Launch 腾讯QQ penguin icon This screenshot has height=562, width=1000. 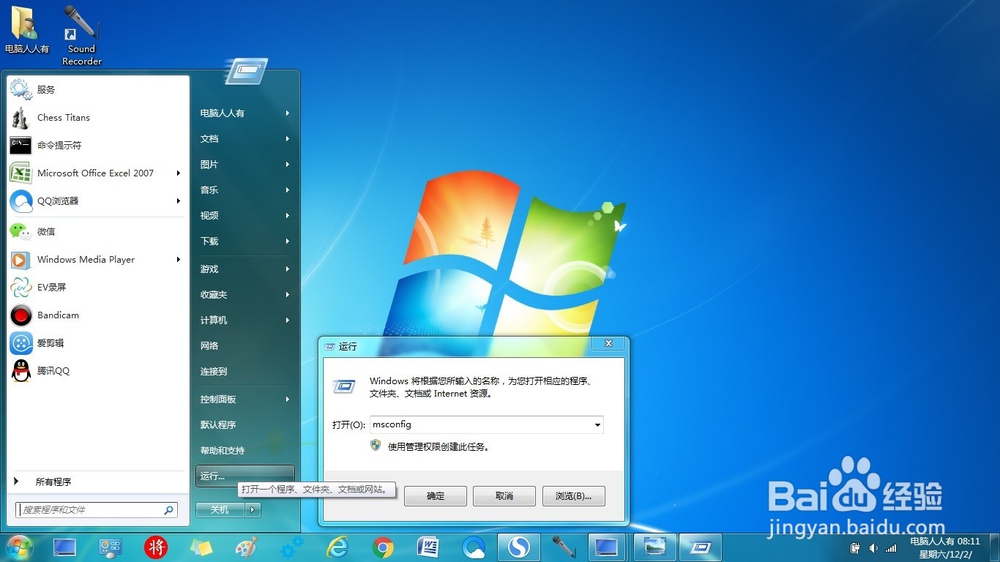coord(21,371)
